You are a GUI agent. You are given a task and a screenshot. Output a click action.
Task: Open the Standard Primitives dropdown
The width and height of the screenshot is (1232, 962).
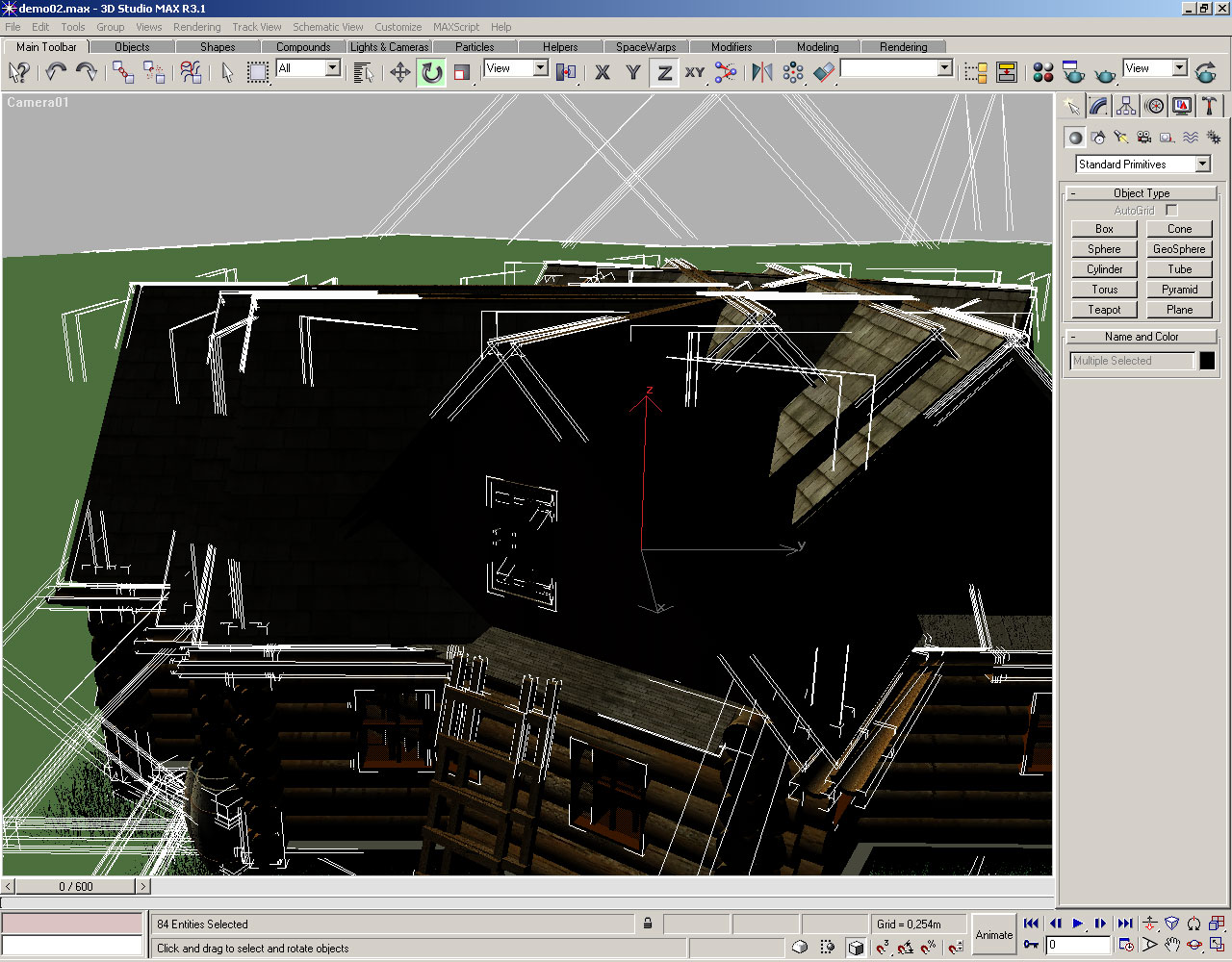(x=1202, y=165)
